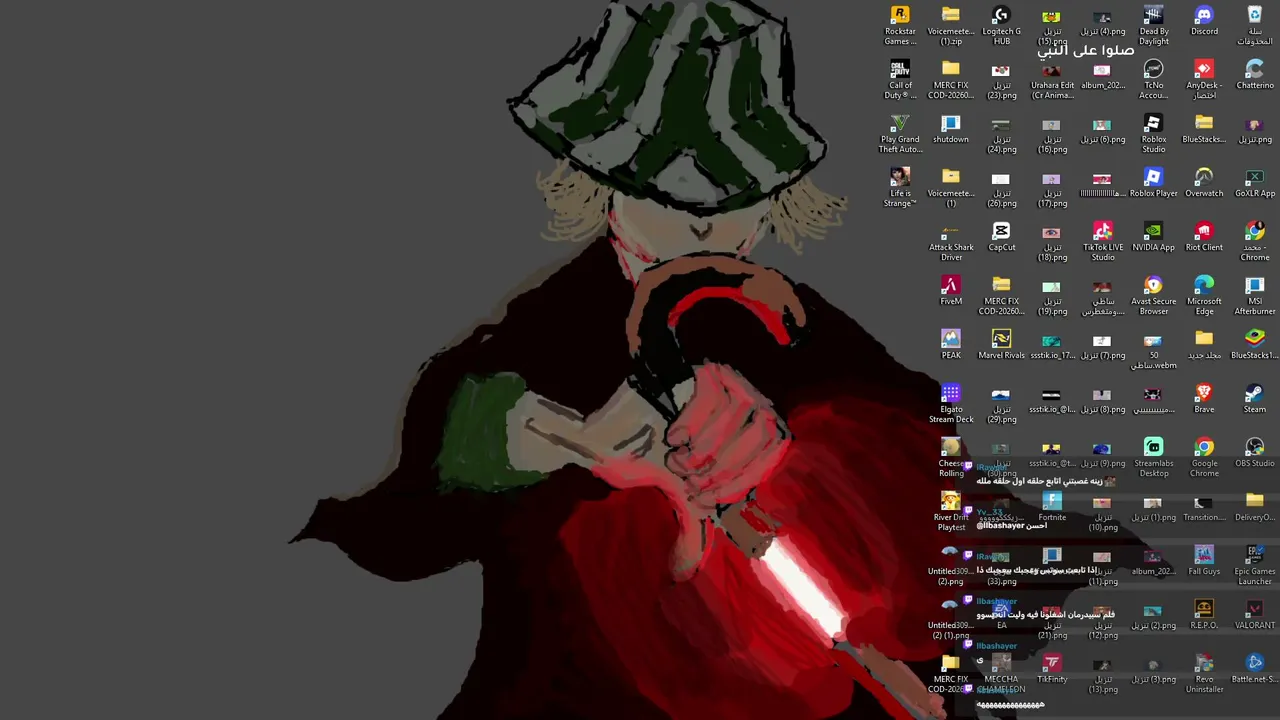Select the EA app icon
Image resolution: width=1280 pixels, height=720 pixels.
pos(1001,614)
